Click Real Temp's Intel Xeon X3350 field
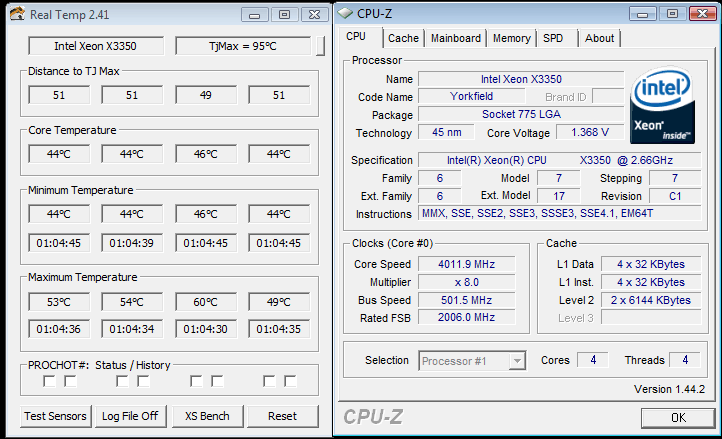 (x=95, y=46)
